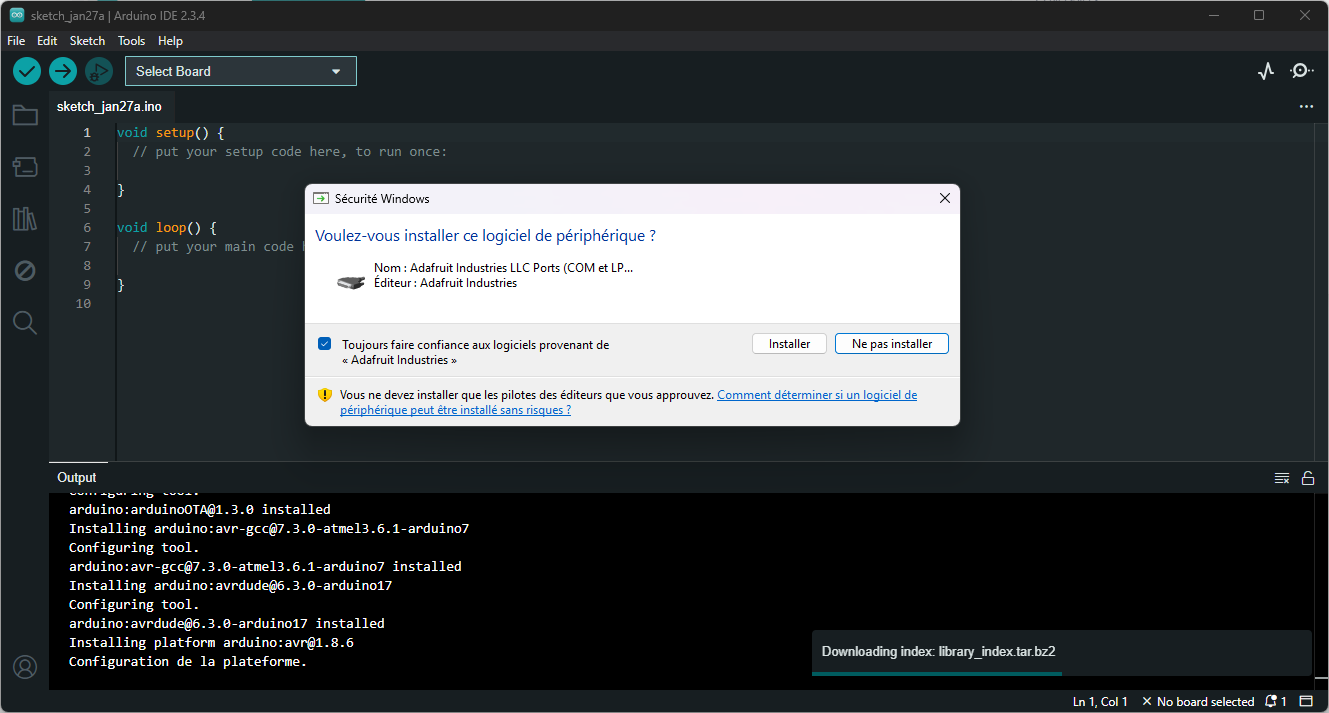
Task: Open the editor tab three-dots menu
Action: [x=1306, y=106]
